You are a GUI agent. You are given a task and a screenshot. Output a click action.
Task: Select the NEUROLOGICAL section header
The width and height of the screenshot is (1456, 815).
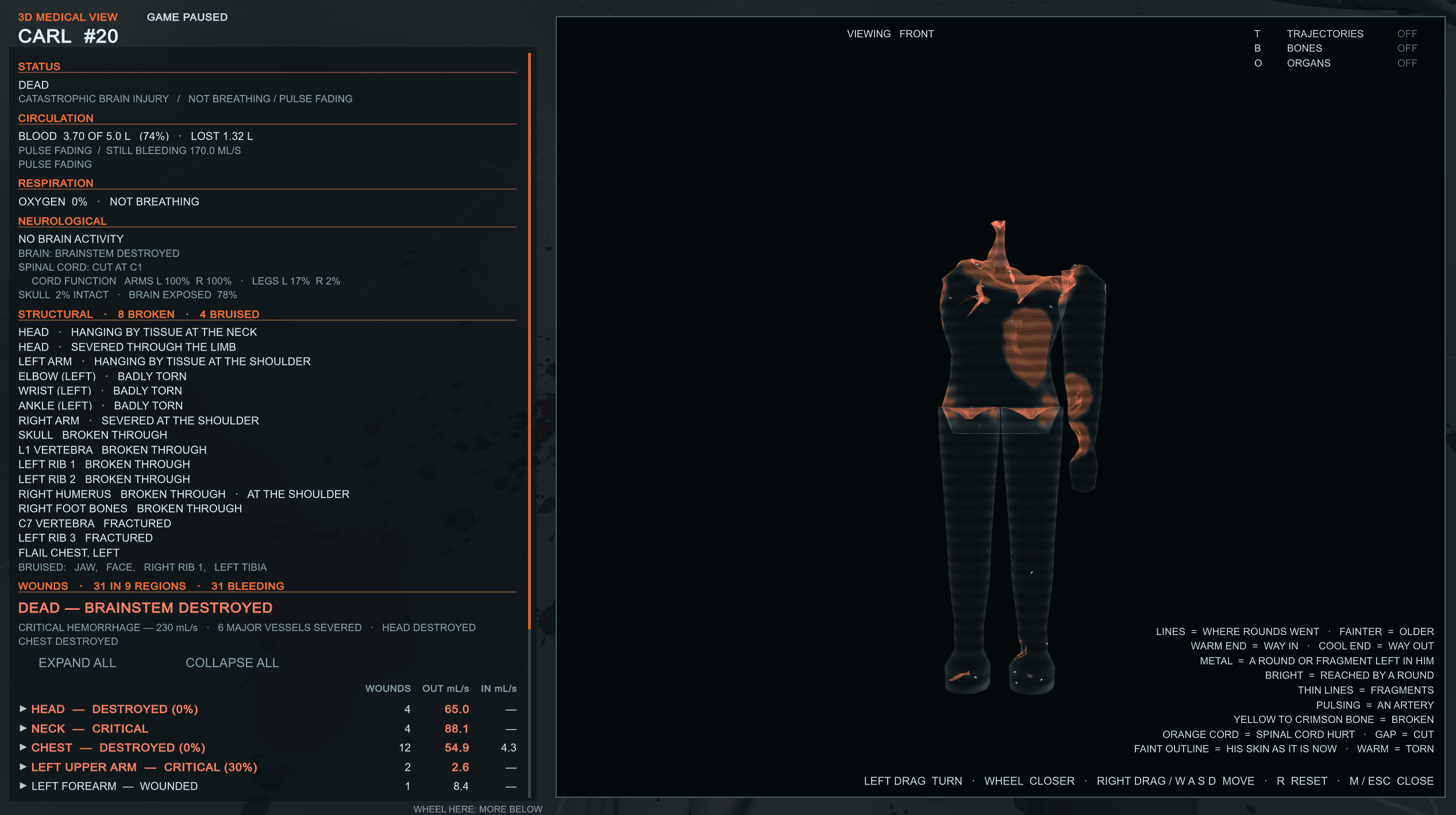pyautogui.click(x=62, y=221)
